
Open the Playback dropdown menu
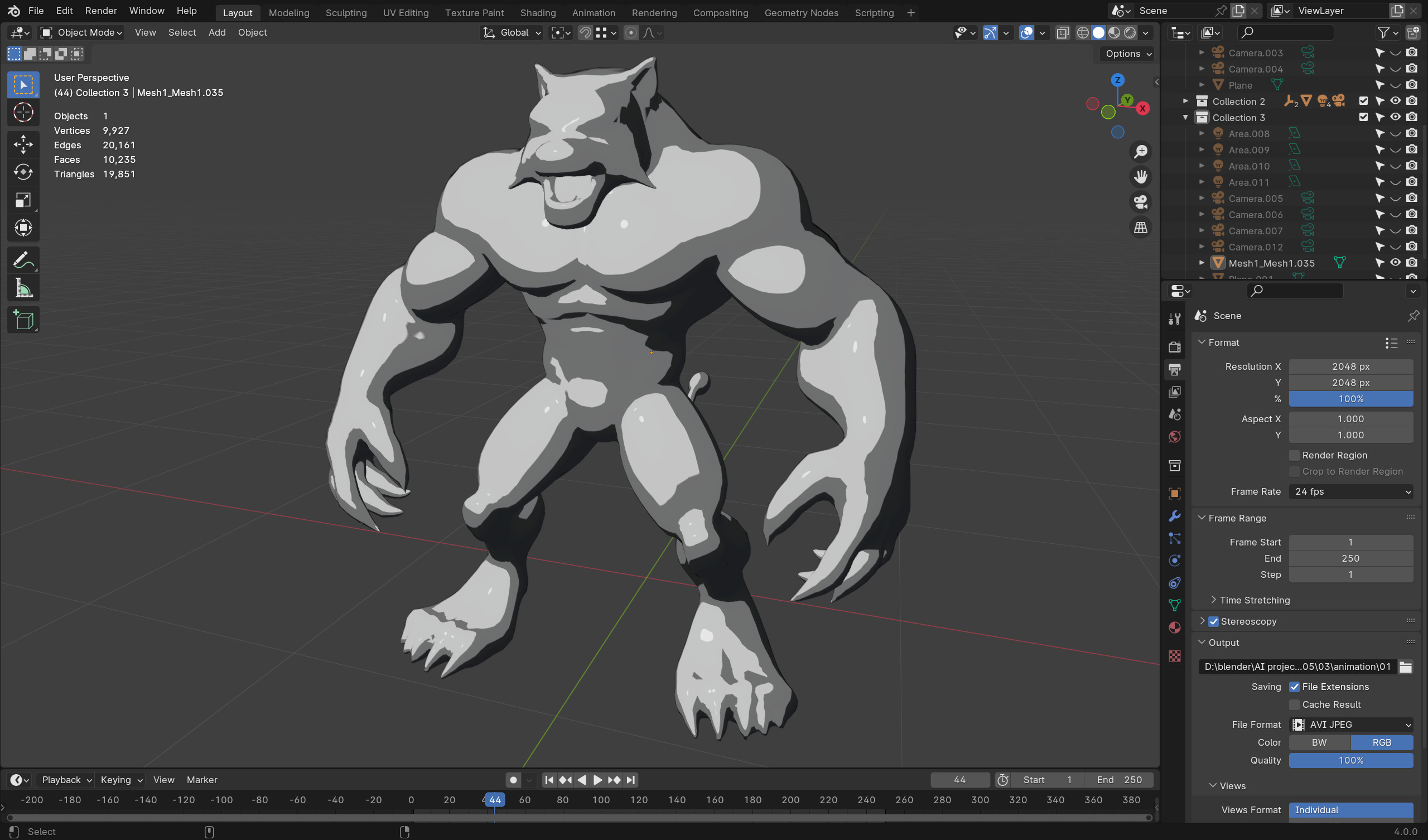66,780
